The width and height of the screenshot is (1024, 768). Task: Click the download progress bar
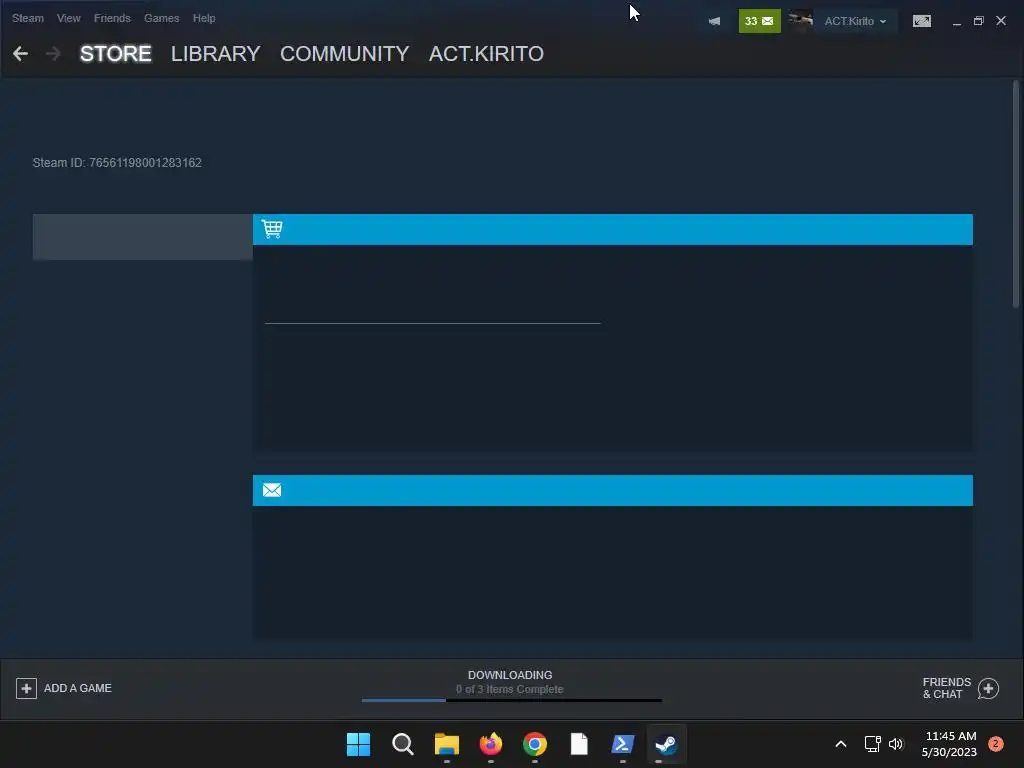pyautogui.click(x=511, y=700)
